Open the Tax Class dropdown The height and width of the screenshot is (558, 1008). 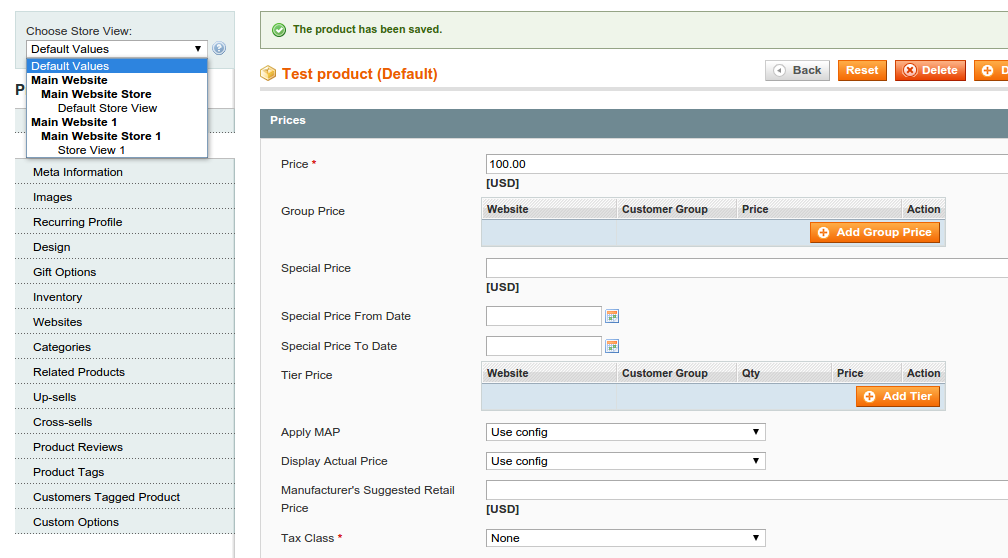(626, 538)
